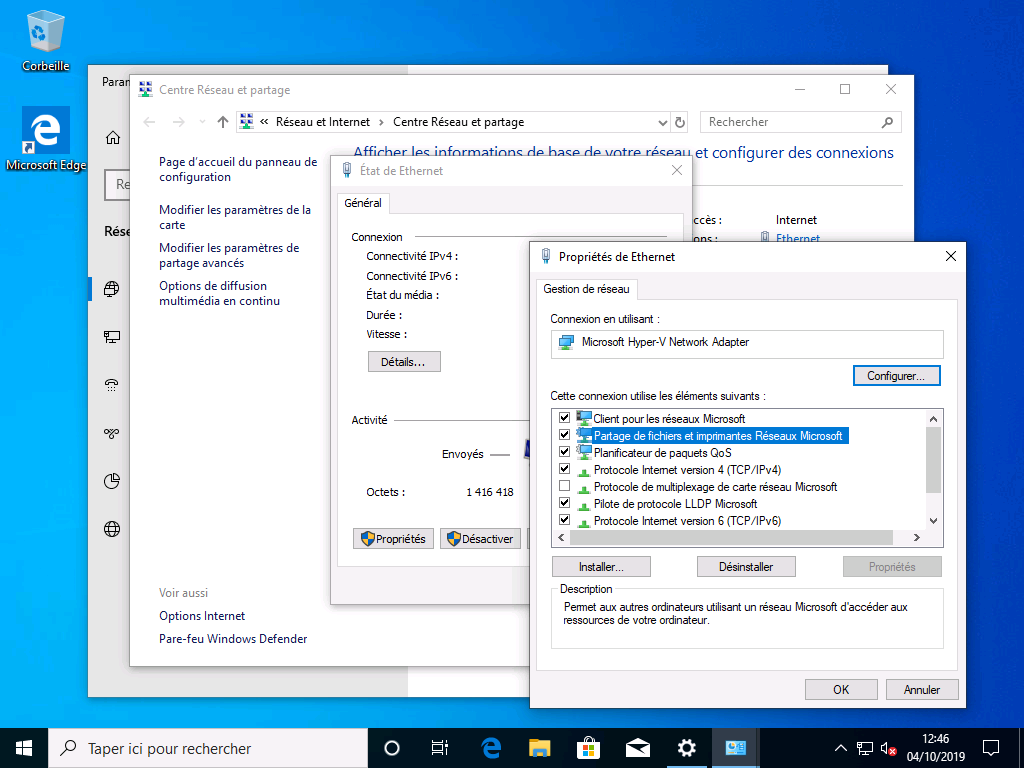Open File Explorer from the taskbar

click(539, 748)
